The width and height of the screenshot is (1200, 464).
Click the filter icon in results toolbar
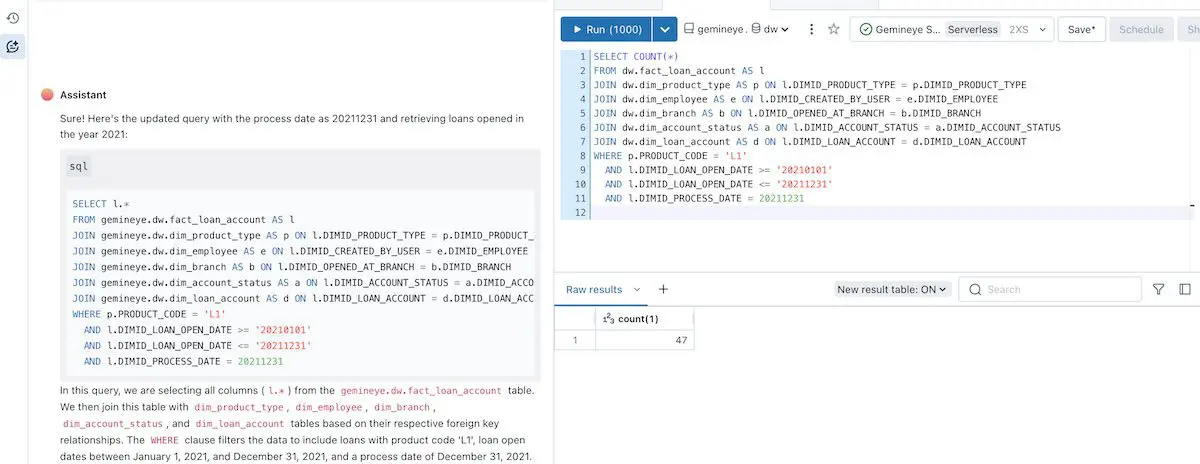(1158, 289)
